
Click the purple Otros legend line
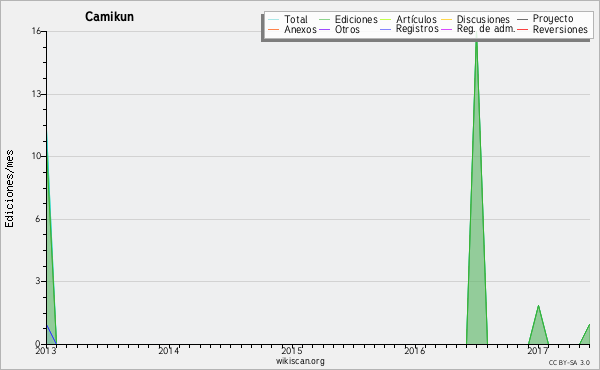(324, 29)
